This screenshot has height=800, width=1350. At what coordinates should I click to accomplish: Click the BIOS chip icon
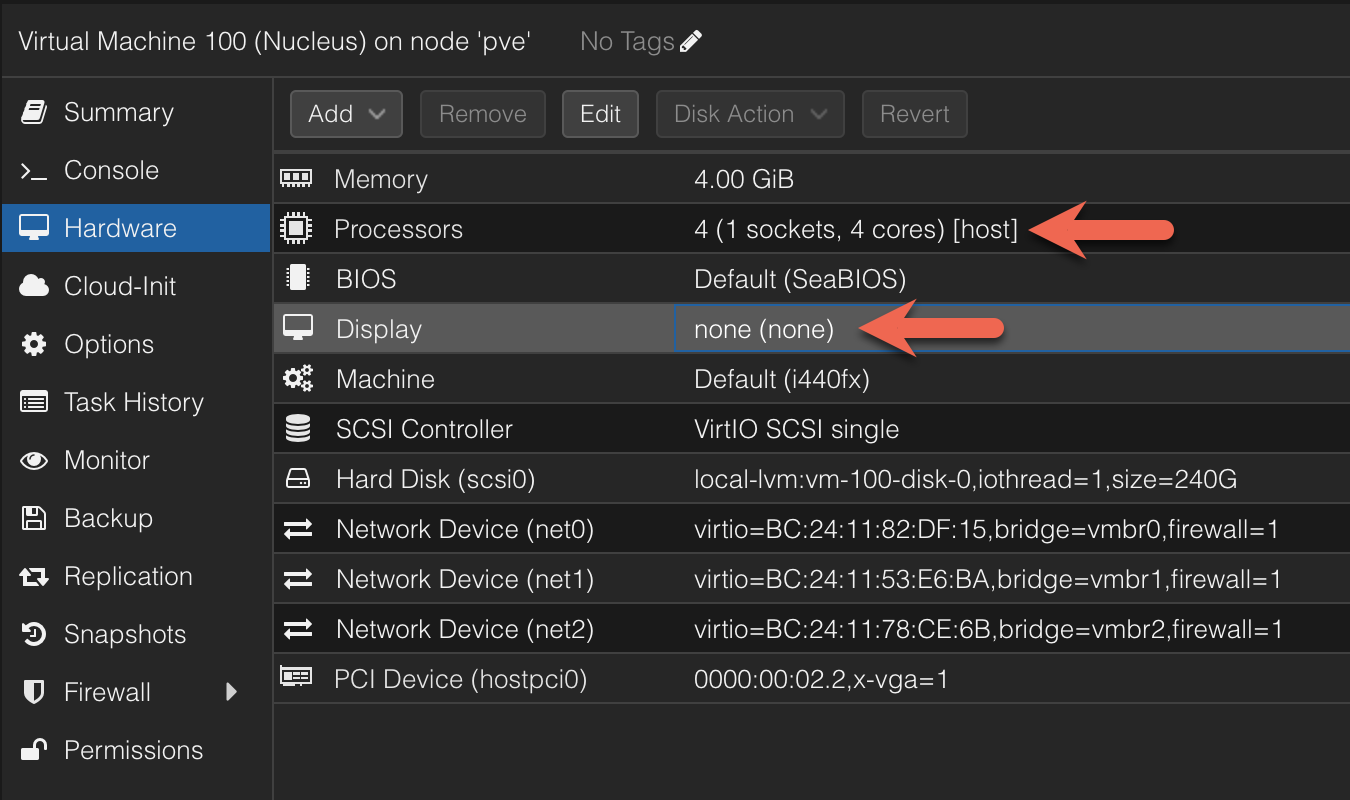297,278
